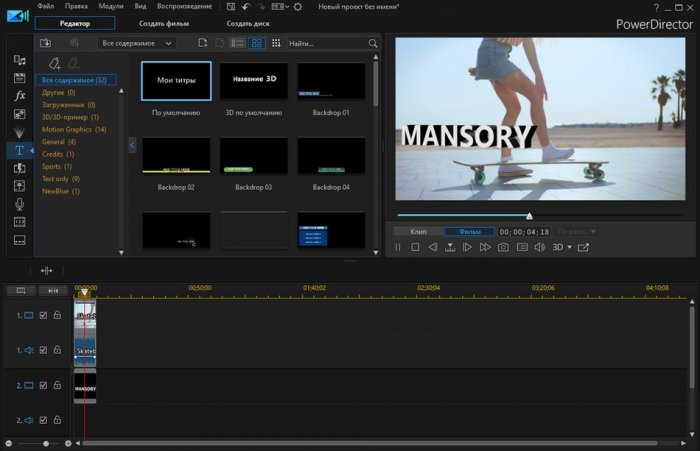Collapse the category panel with side arrow
Viewport: 700px width, 451px height.
(133, 146)
